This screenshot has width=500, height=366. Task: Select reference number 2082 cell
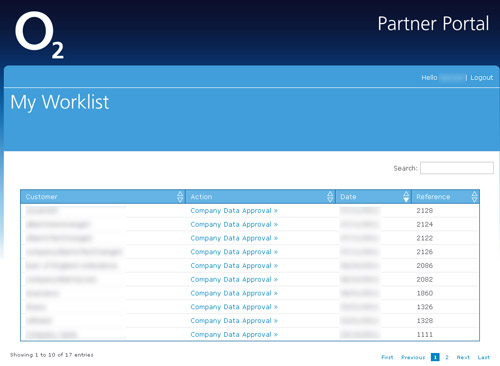pyautogui.click(x=425, y=280)
